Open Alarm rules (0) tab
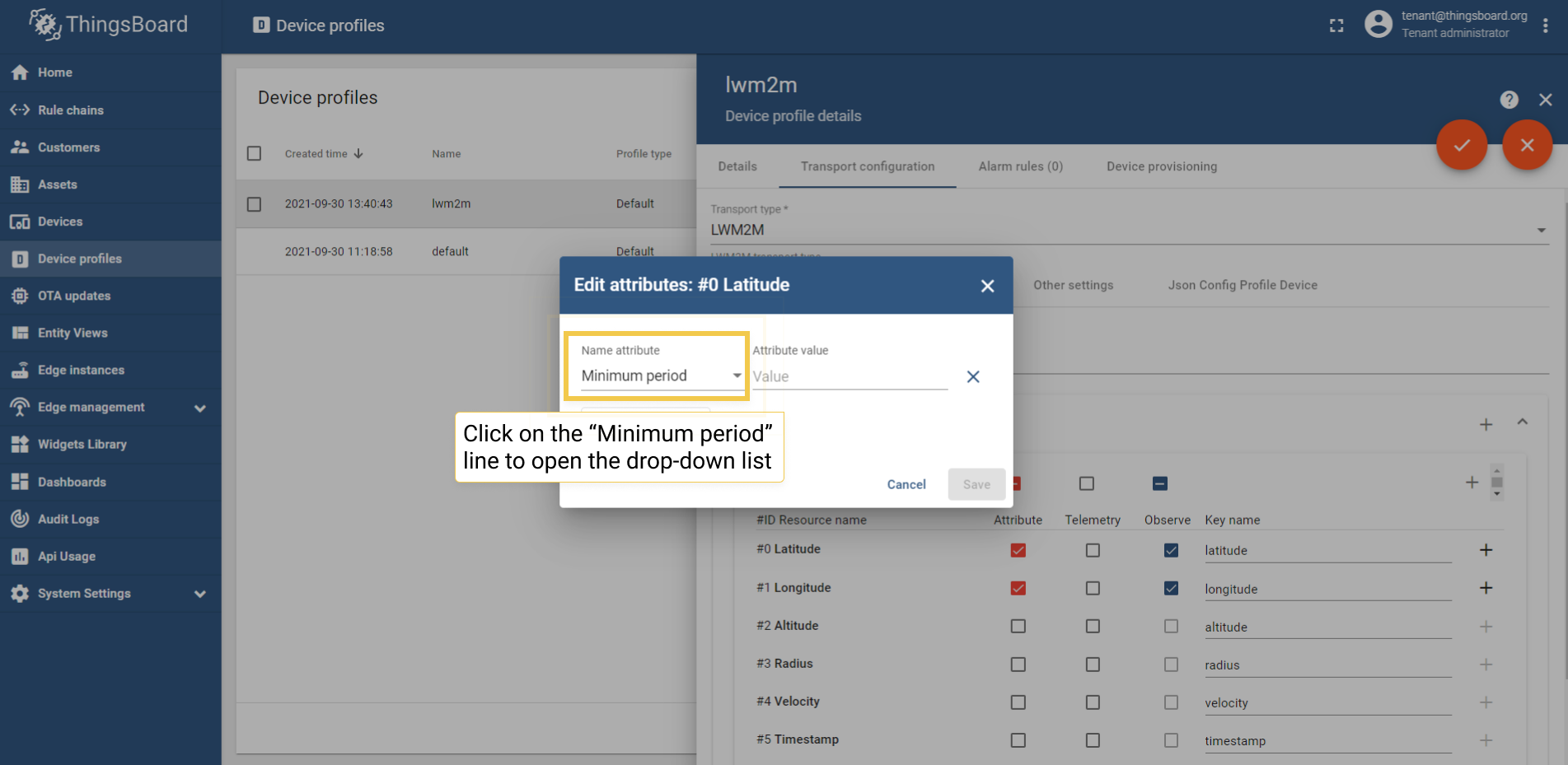This screenshot has width=1568, height=765. 1020,166
